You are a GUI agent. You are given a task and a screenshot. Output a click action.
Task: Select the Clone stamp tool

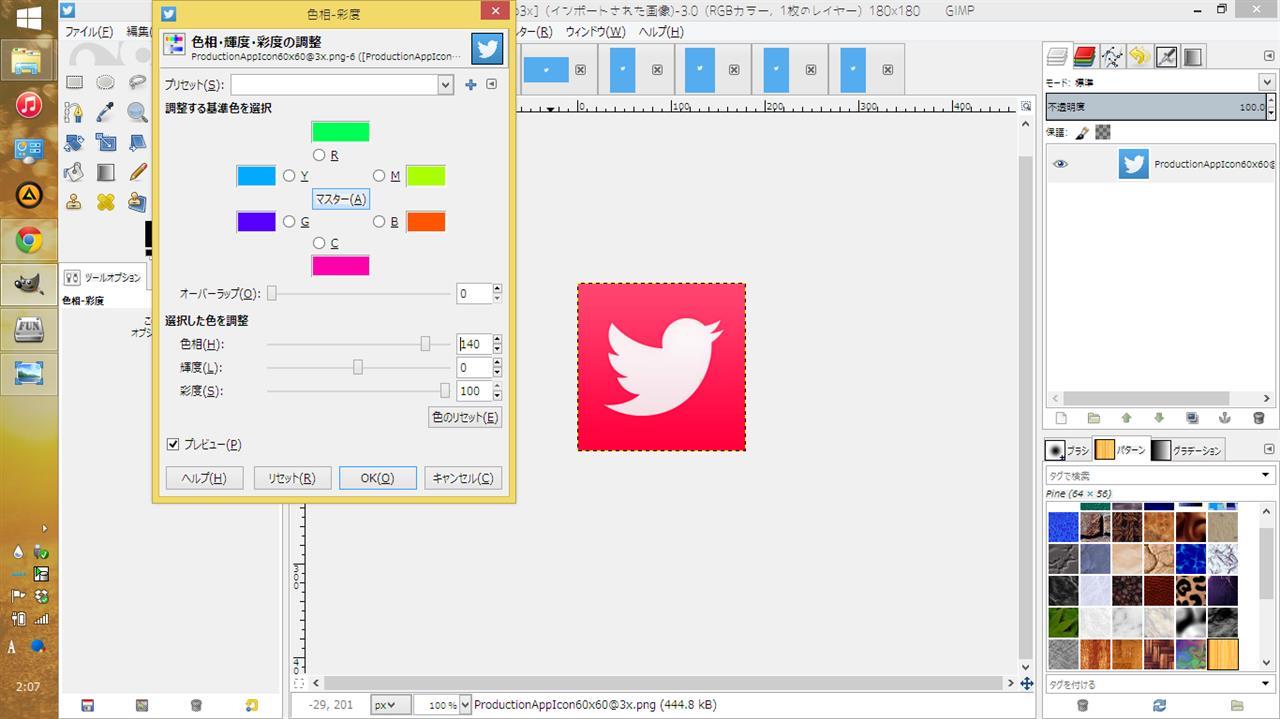(x=74, y=202)
